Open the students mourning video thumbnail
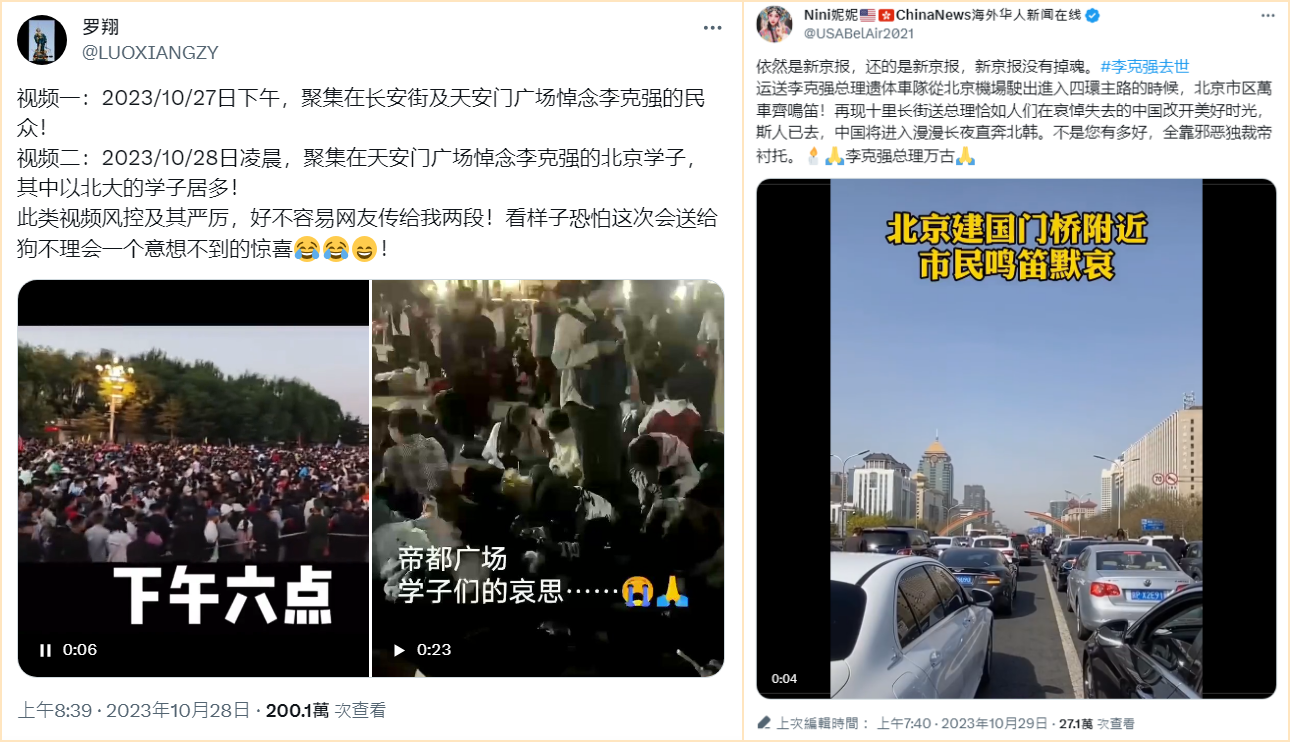The height and width of the screenshot is (742, 1290). (548, 478)
